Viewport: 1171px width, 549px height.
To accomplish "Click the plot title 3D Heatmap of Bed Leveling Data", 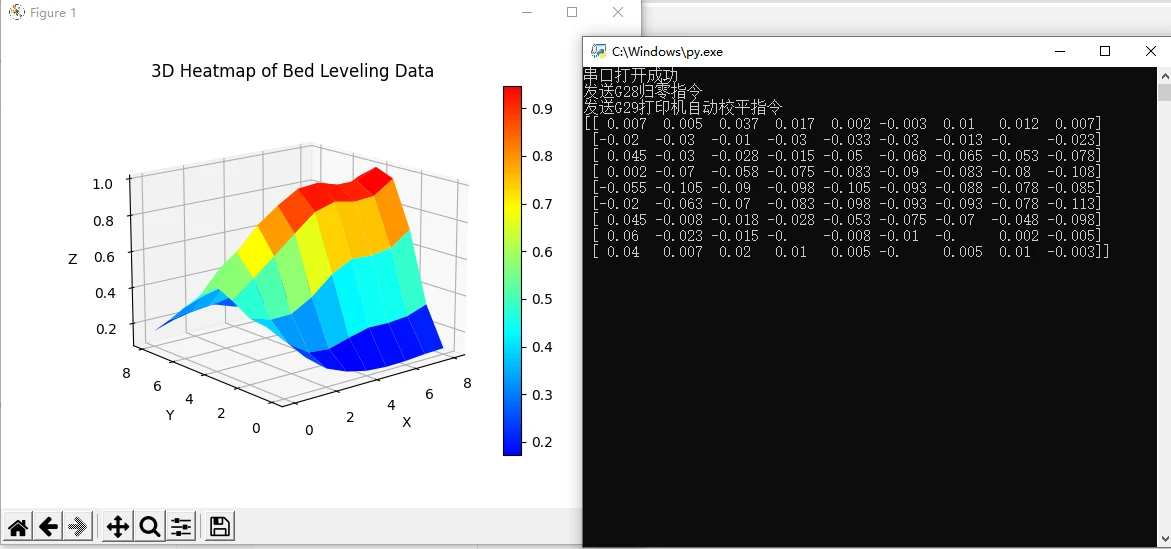I will pyautogui.click(x=293, y=71).
